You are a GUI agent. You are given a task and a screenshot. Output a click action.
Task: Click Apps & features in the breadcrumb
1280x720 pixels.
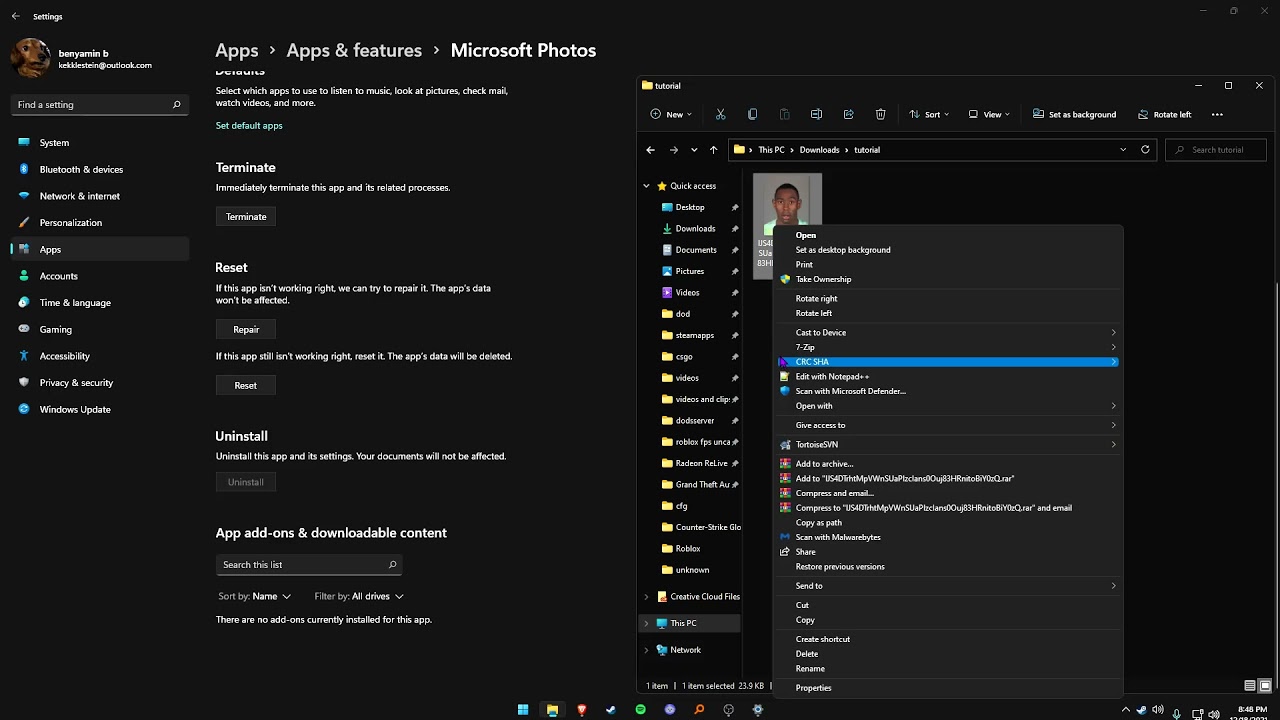click(x=354, y=50)
